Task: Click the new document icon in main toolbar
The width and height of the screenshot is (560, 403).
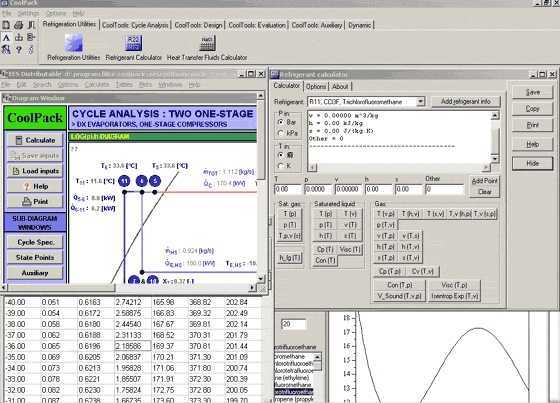Action: click(6, 25)
